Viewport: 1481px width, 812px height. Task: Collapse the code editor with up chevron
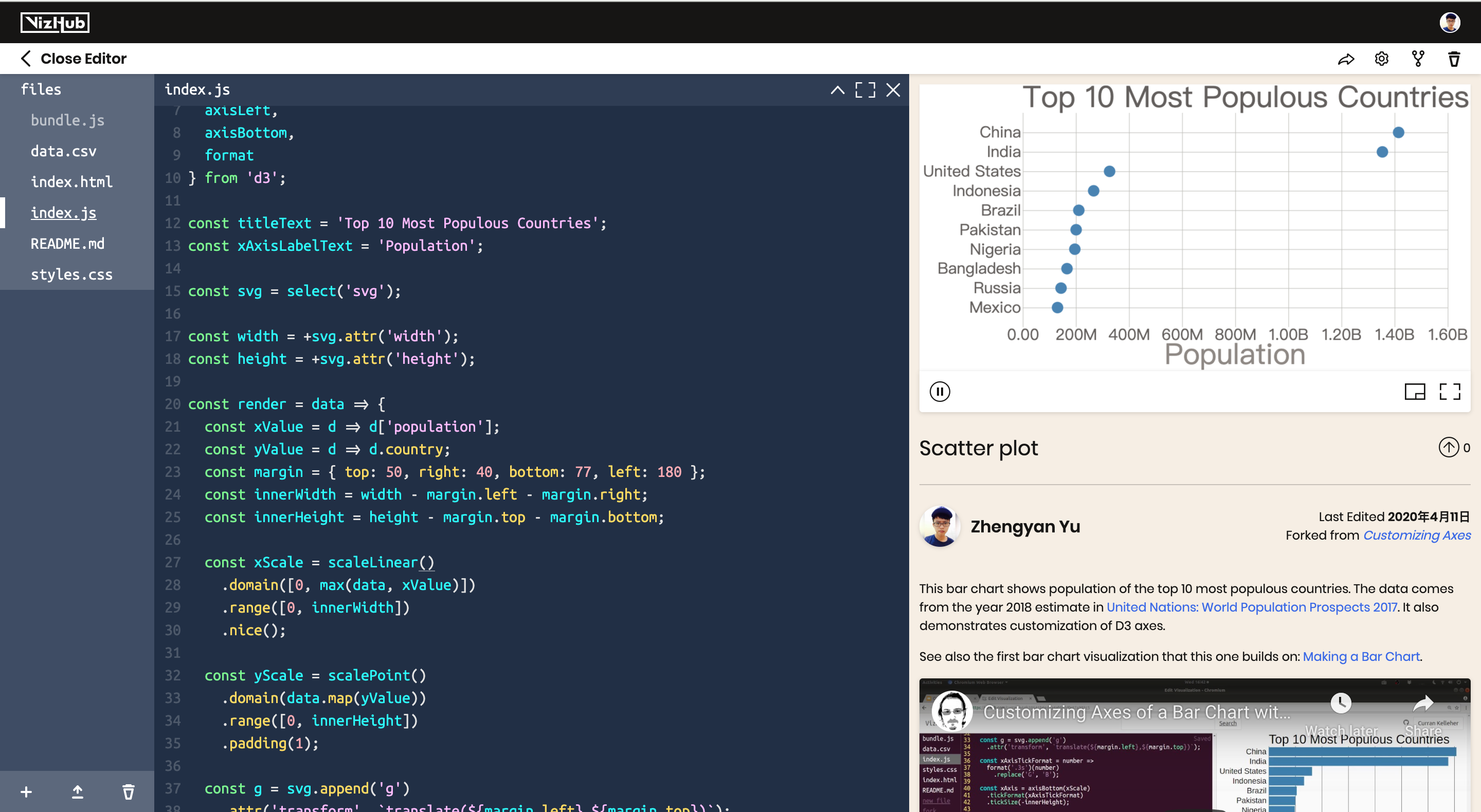(x=837, y=89)
